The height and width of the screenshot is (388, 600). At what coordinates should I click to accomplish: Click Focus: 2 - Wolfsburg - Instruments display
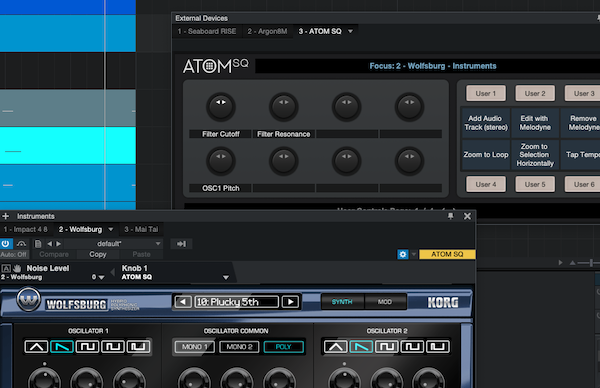coord(433,66)
